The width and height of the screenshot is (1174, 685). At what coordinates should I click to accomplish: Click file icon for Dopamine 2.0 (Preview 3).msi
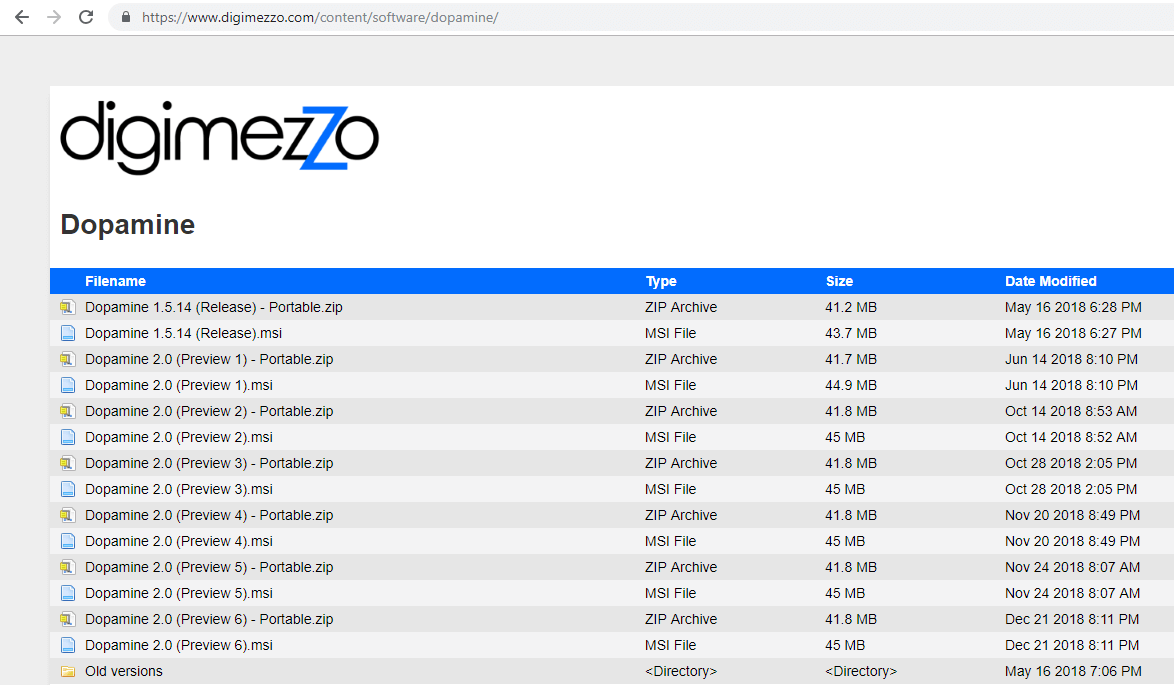point(67,490)
